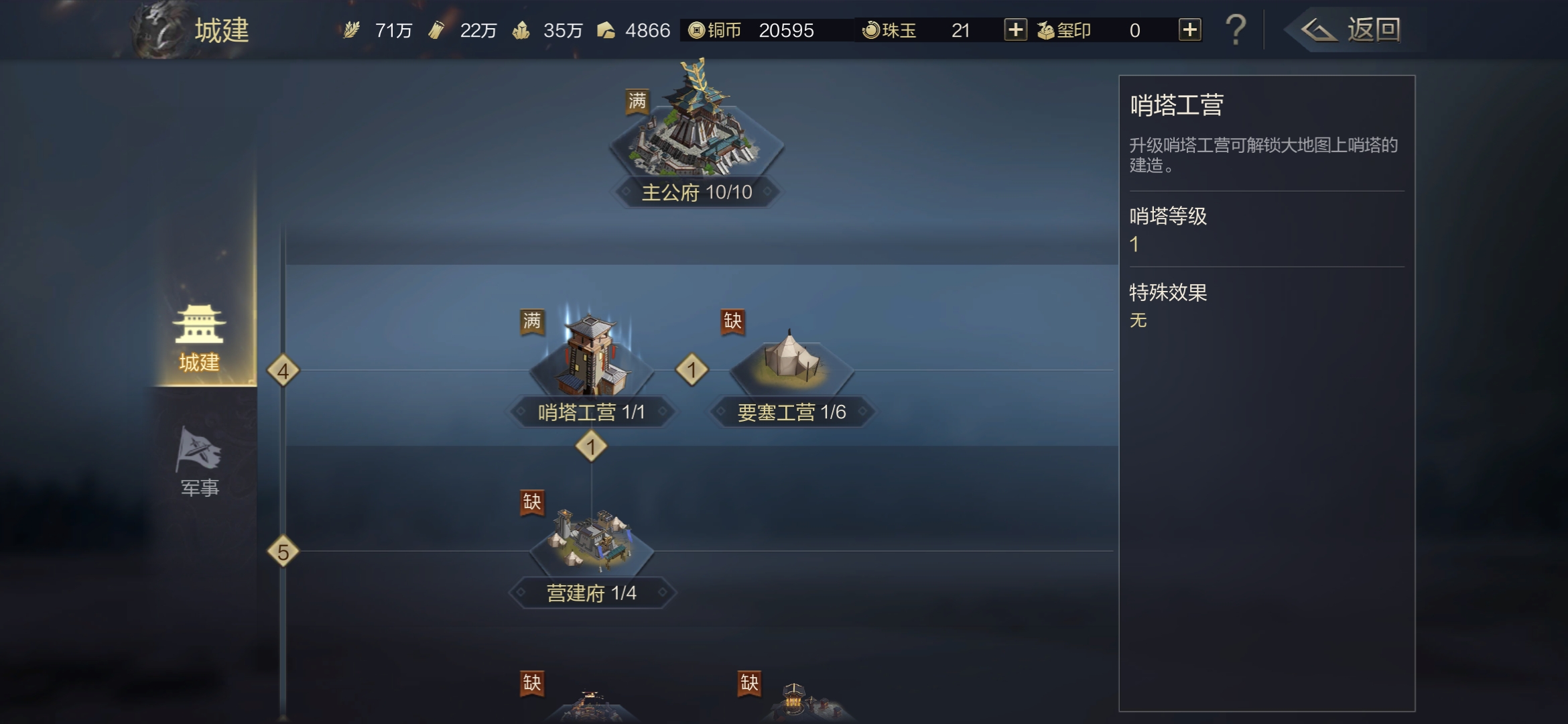
Task: Switch to the 城建 city building tab
Action: (x=199, y=339)
